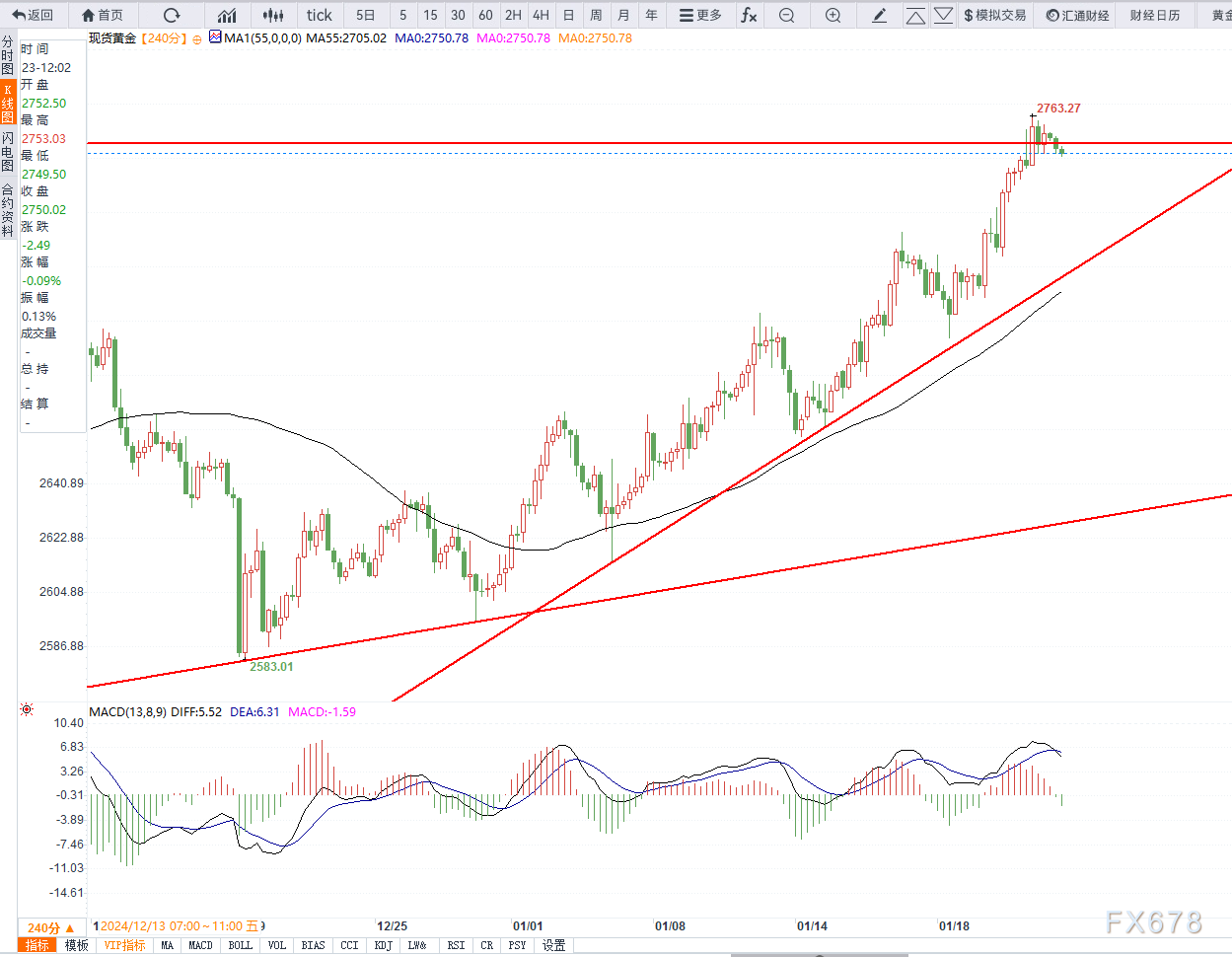The image size is (1232, 957).
Task: Switch to the line chart style icon
Action: pyautogui.click(x=227, y=15)
